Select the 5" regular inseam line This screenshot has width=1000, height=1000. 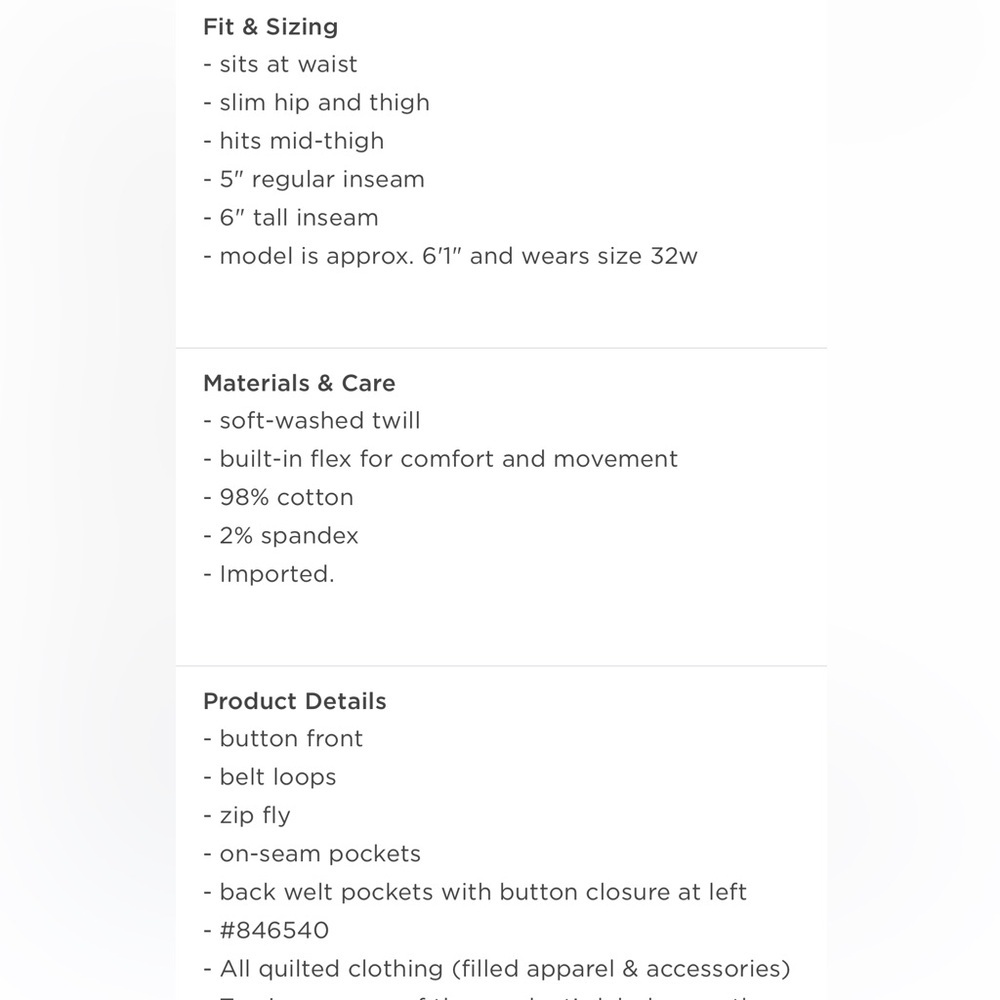click(x=314, y=179)
